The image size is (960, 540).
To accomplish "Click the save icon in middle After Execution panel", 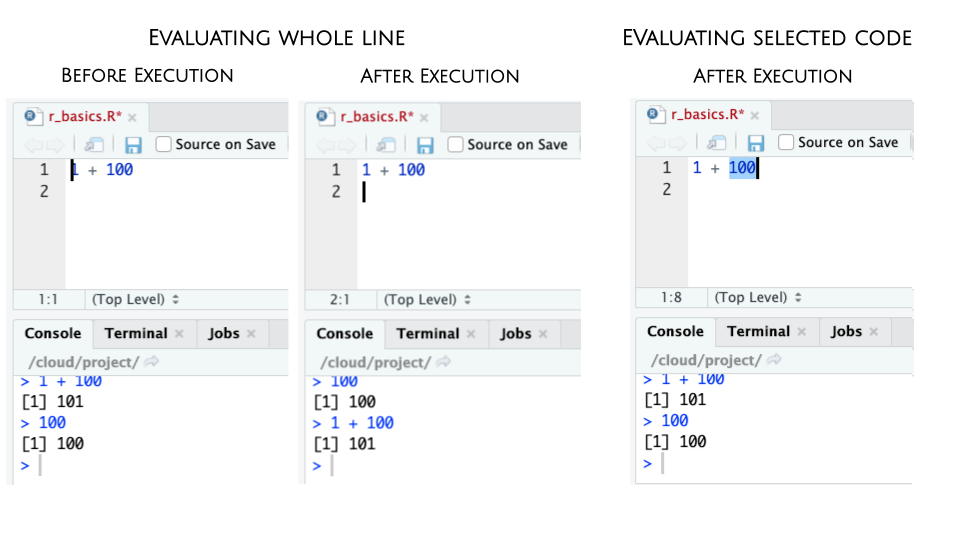I will pyautogui.click(x=425, y=145).
